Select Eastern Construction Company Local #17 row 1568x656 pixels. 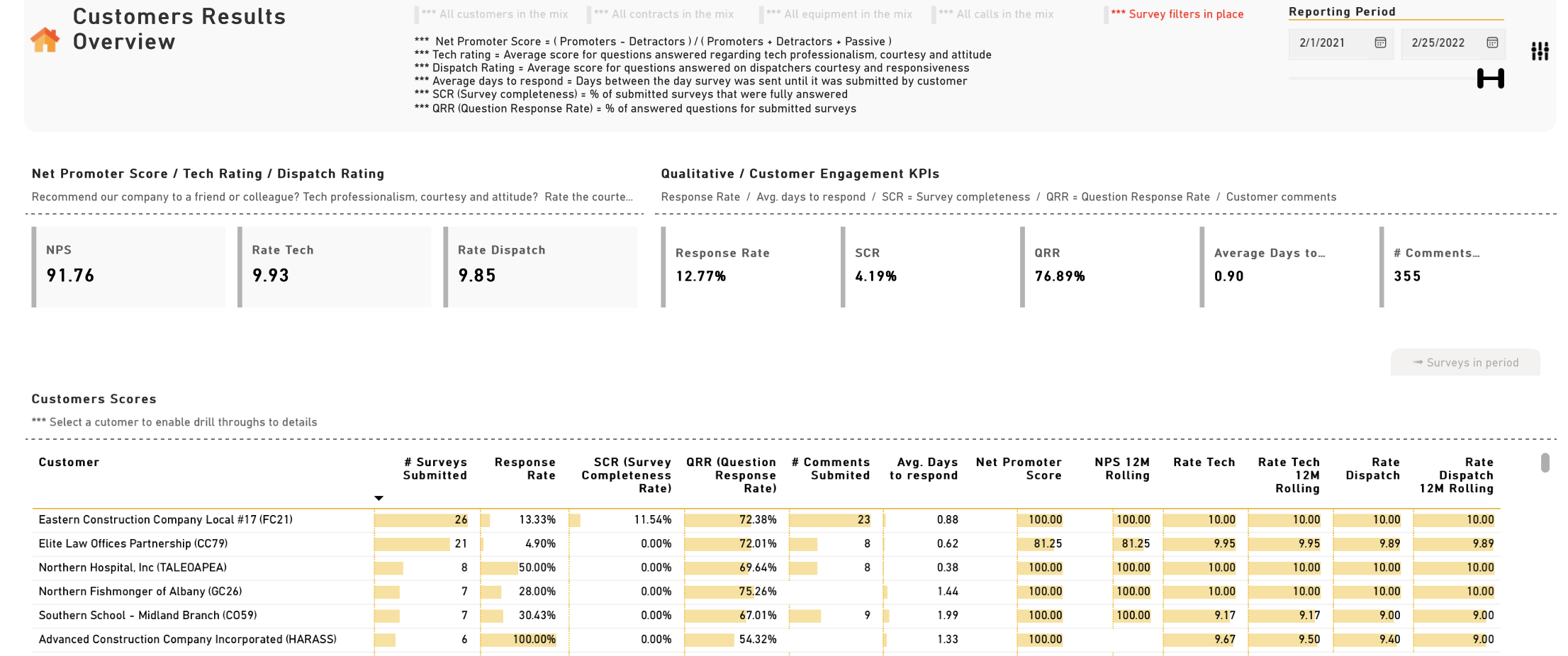pos(766,520)
